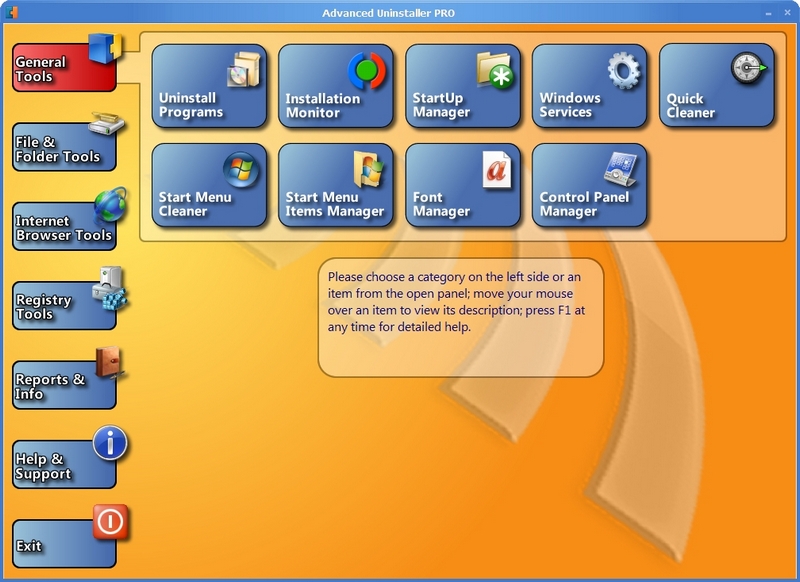
Task: Click the dial icon on Quick Cleaner
Action: (x=748, y=68)
